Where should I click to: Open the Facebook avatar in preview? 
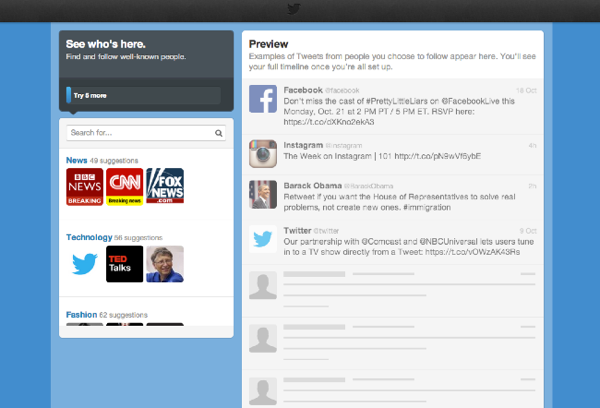[x=263, y=99]
